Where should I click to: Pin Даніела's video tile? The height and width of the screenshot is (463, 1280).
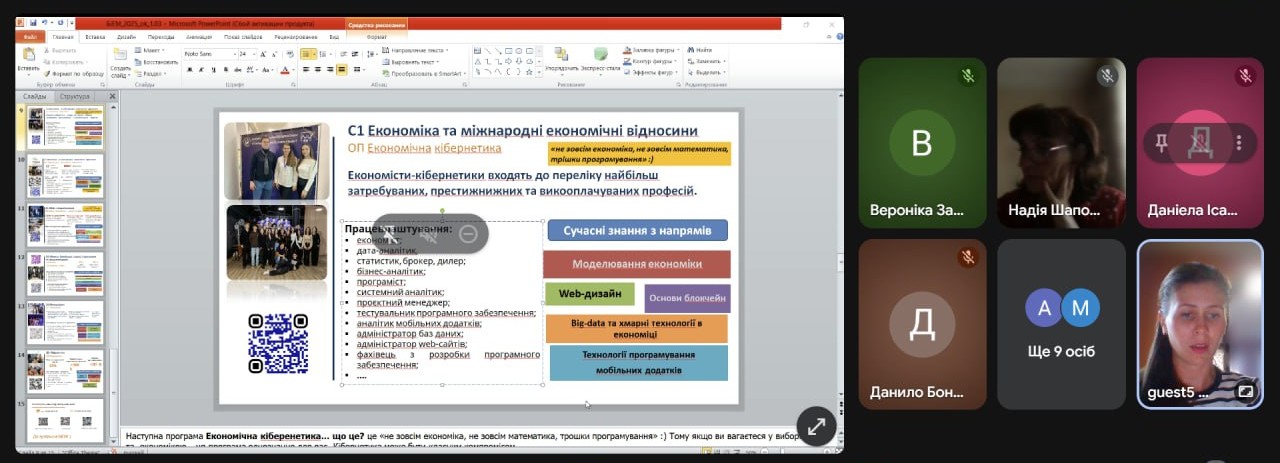[1161, 142]
